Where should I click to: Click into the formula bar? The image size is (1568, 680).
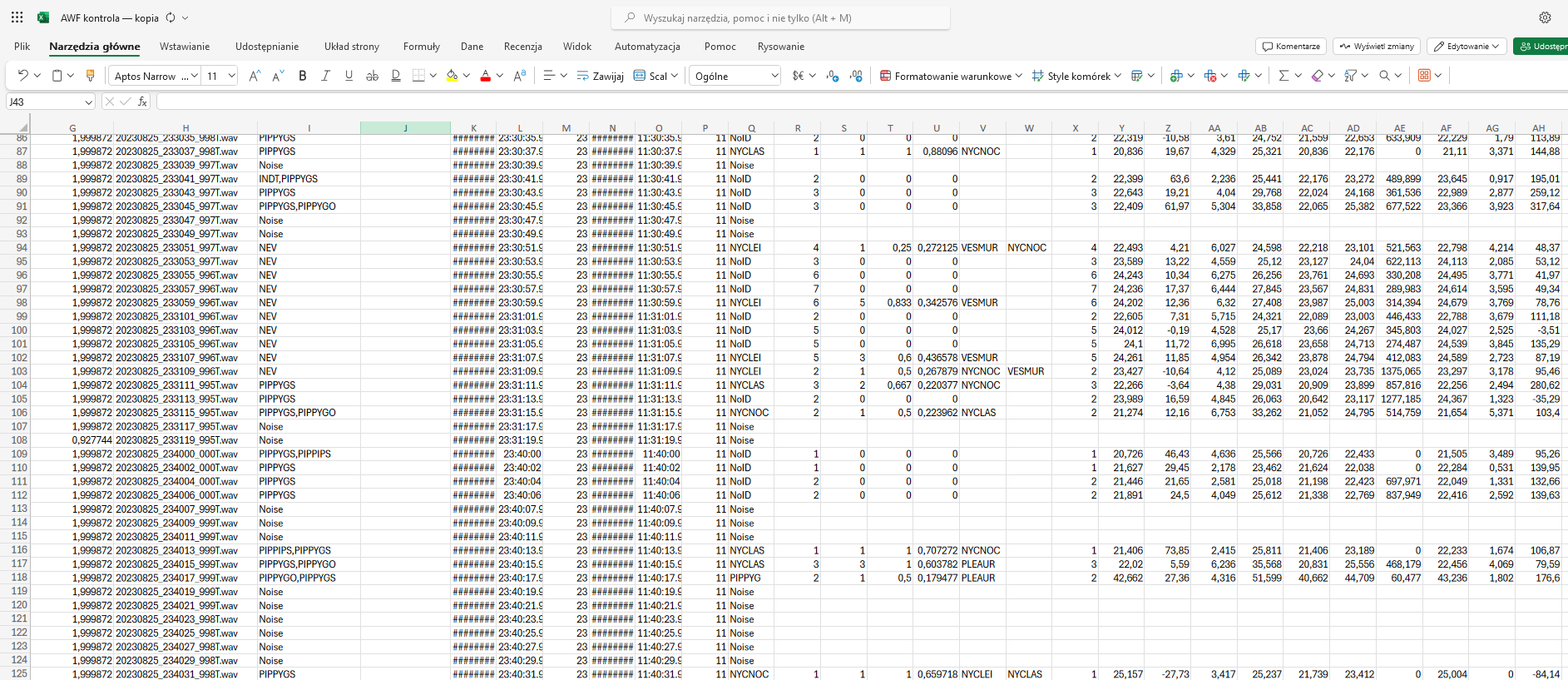click(861, 102)
